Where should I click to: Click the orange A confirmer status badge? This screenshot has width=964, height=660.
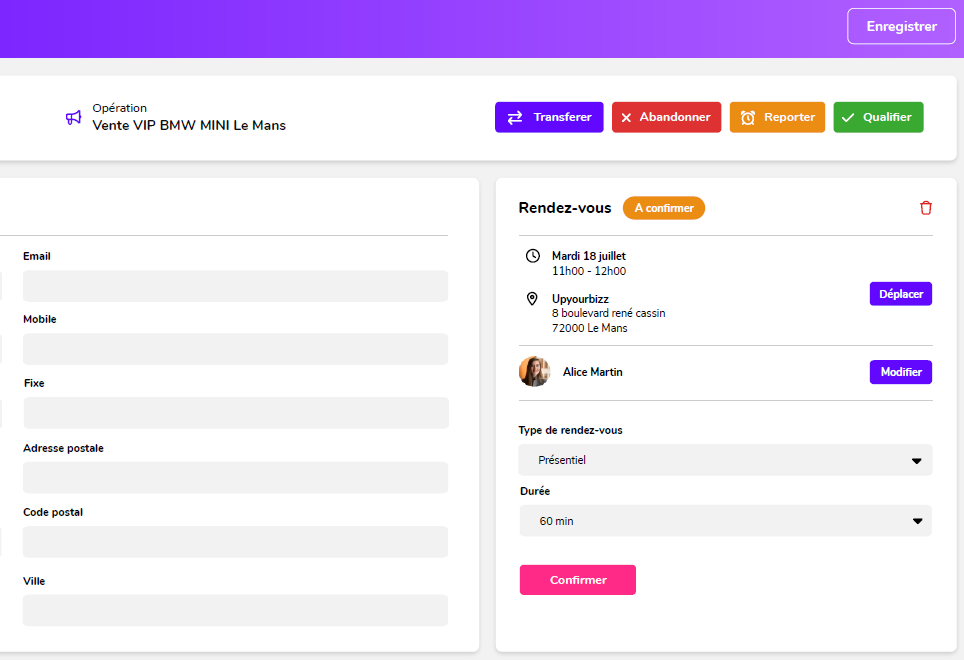tap(663, 208)
